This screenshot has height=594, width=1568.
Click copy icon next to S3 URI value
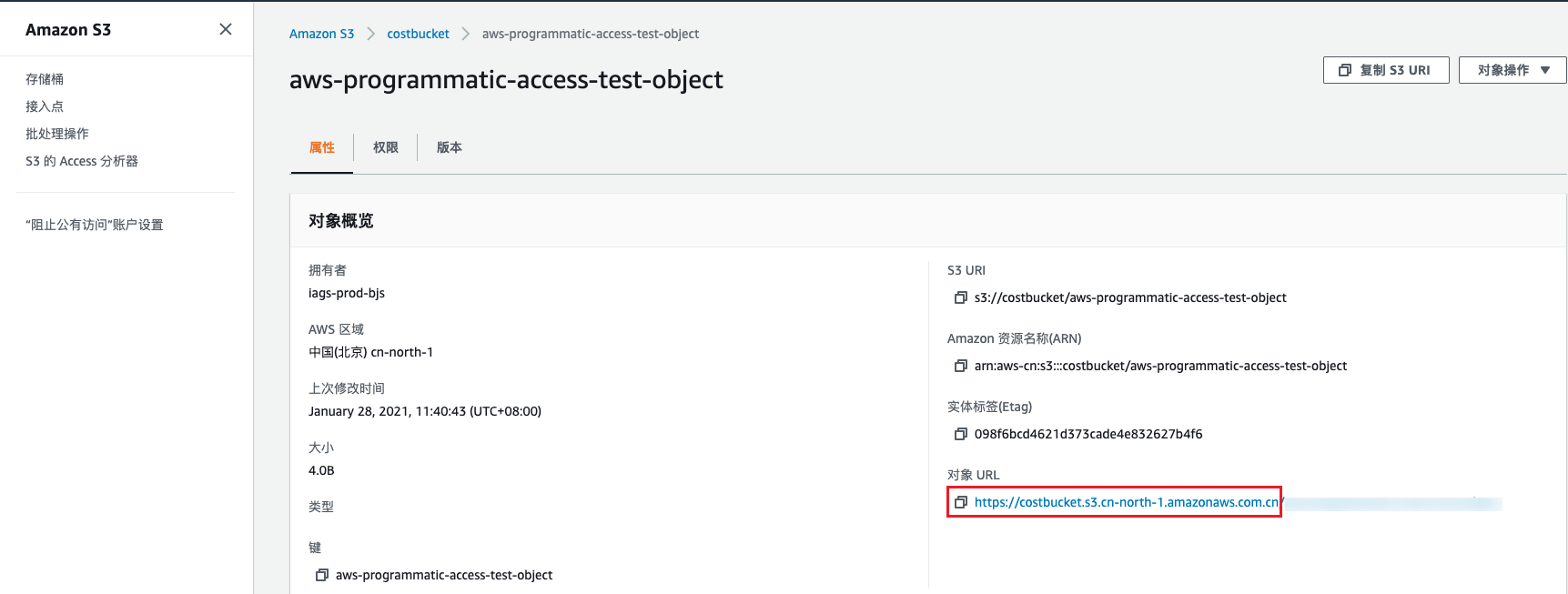(x=960, y=297)
